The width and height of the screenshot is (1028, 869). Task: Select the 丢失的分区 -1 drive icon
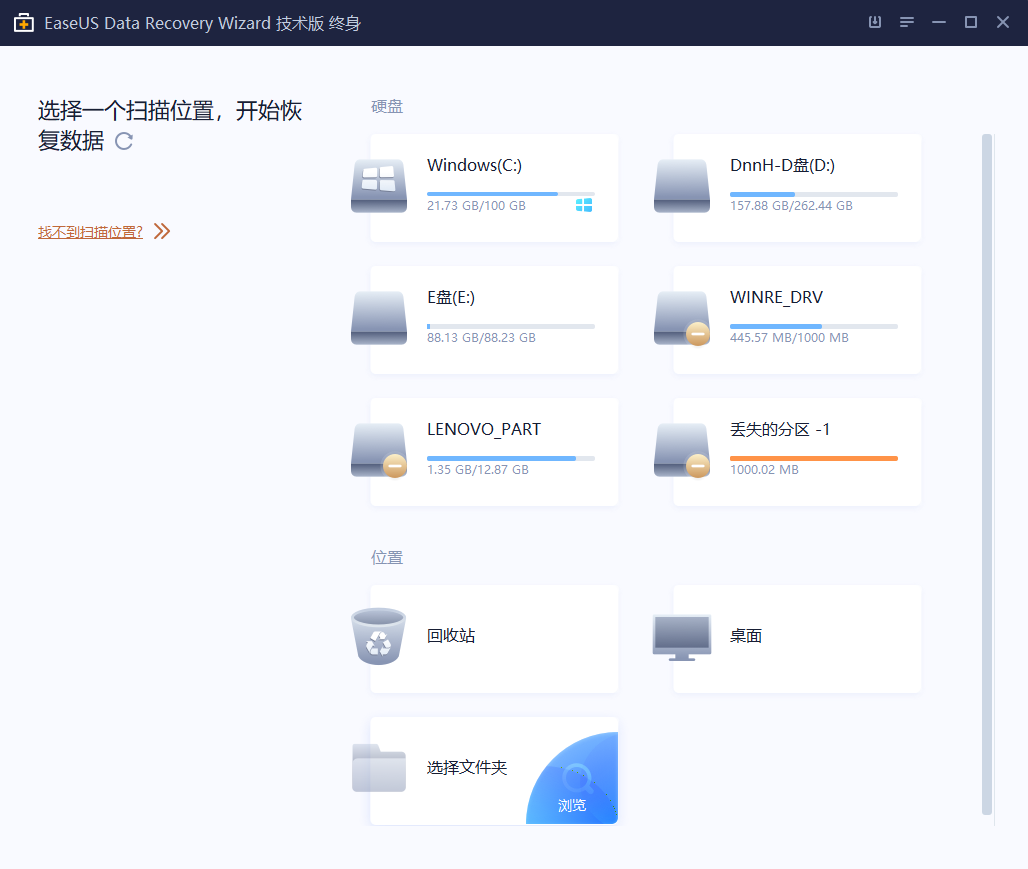click(682, 450)
